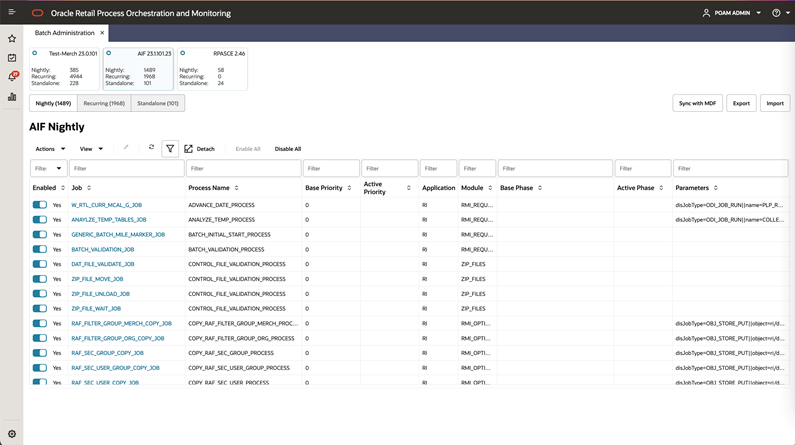Sort by Enabled column arrows
The width and height of the screenshot is (795, 445).
63,188
